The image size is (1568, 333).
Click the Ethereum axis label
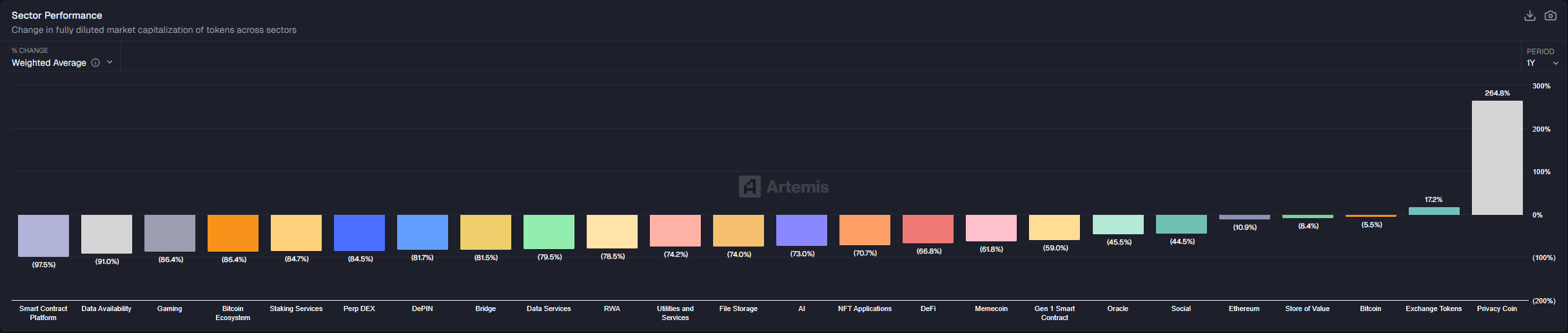click(x=1244, y=308)
